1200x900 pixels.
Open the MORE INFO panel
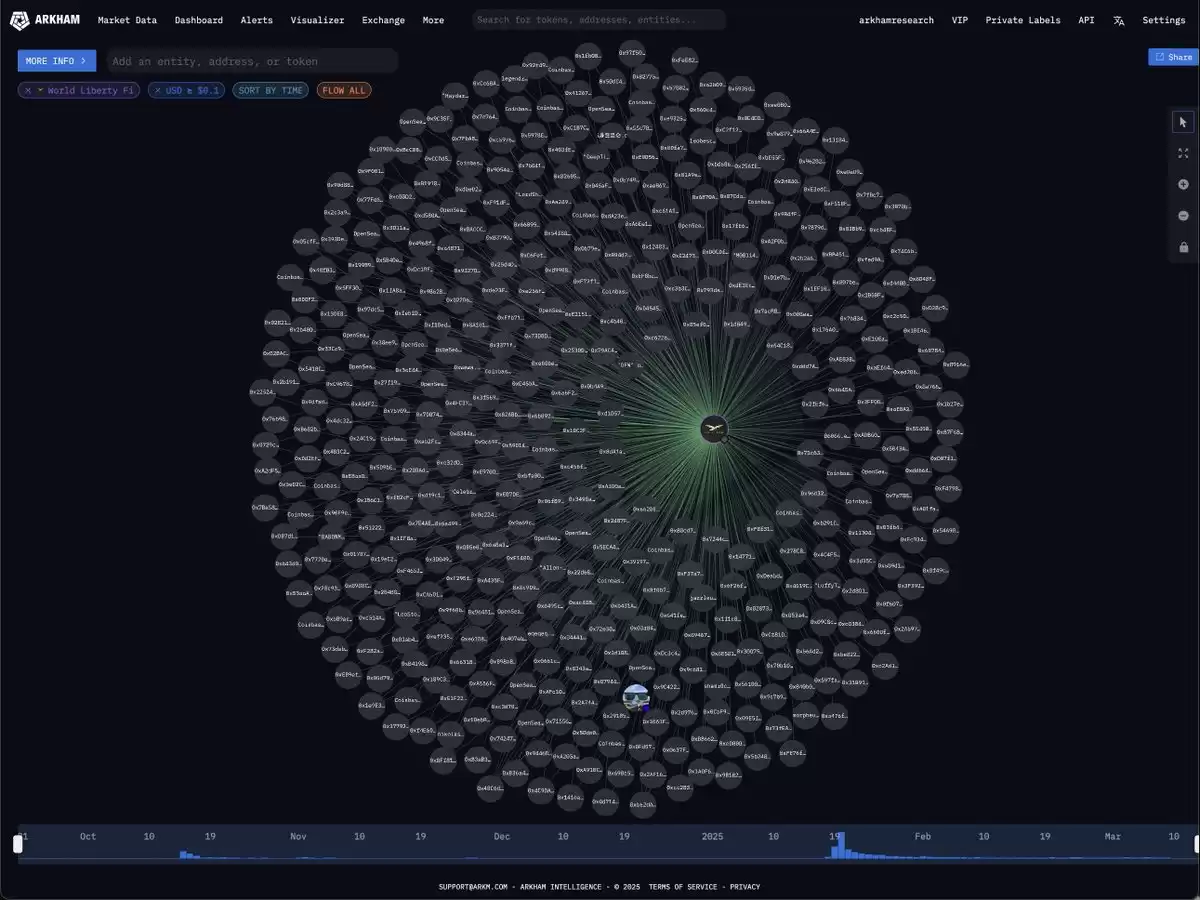57,61
